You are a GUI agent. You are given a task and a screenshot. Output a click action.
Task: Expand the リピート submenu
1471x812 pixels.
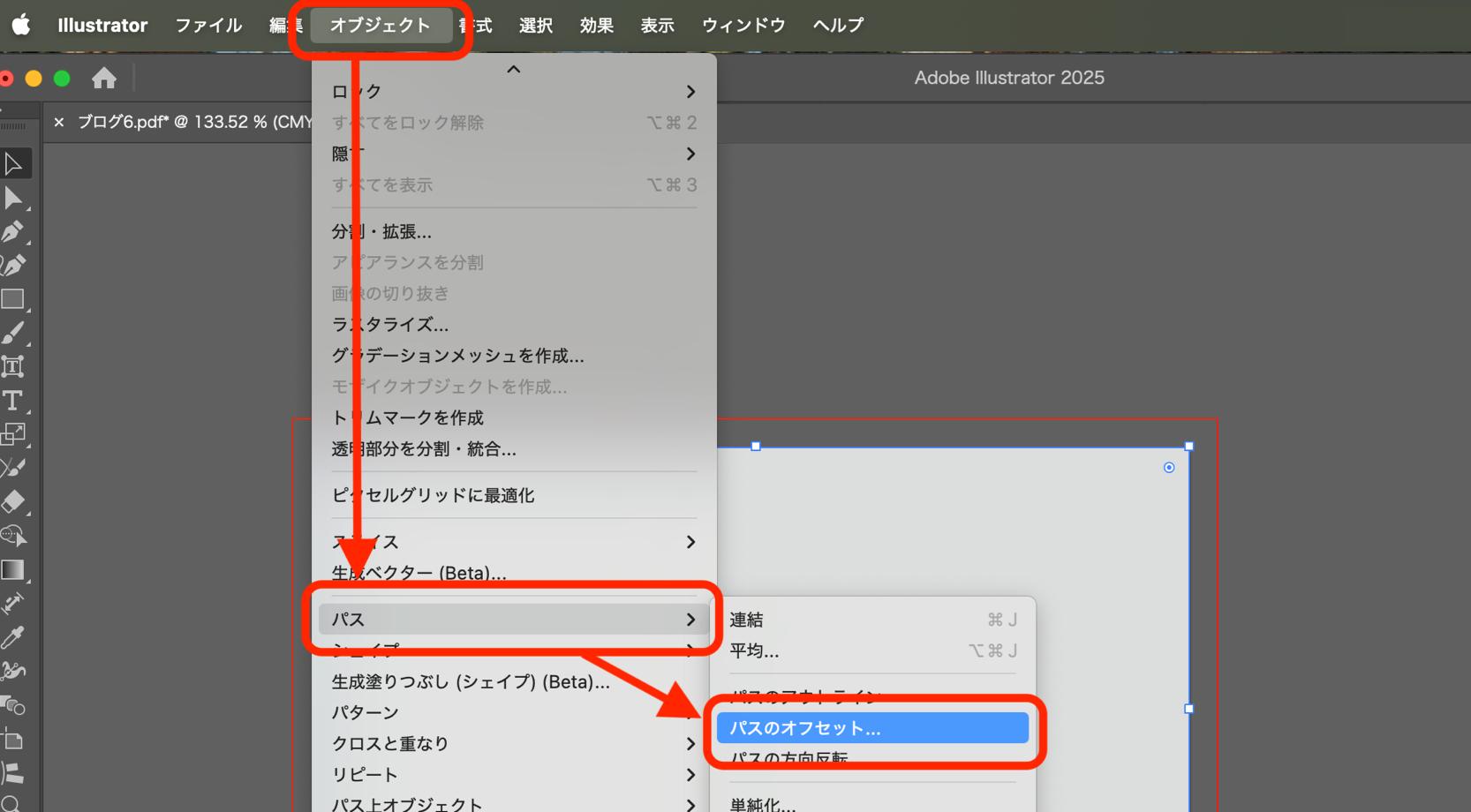[x=514, y=775]
